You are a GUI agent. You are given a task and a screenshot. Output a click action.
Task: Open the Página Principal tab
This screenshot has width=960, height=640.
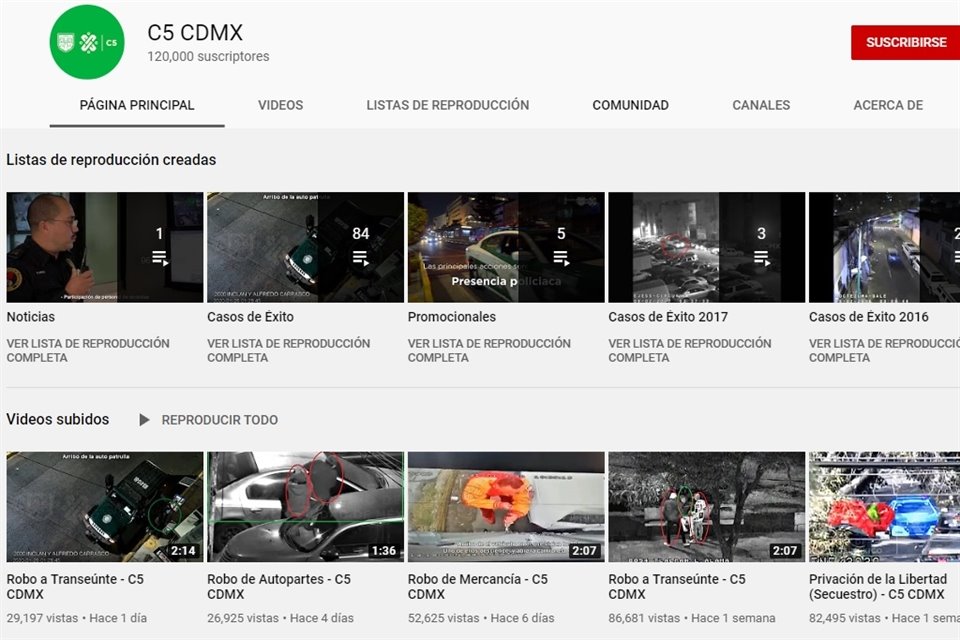point(137,105)
